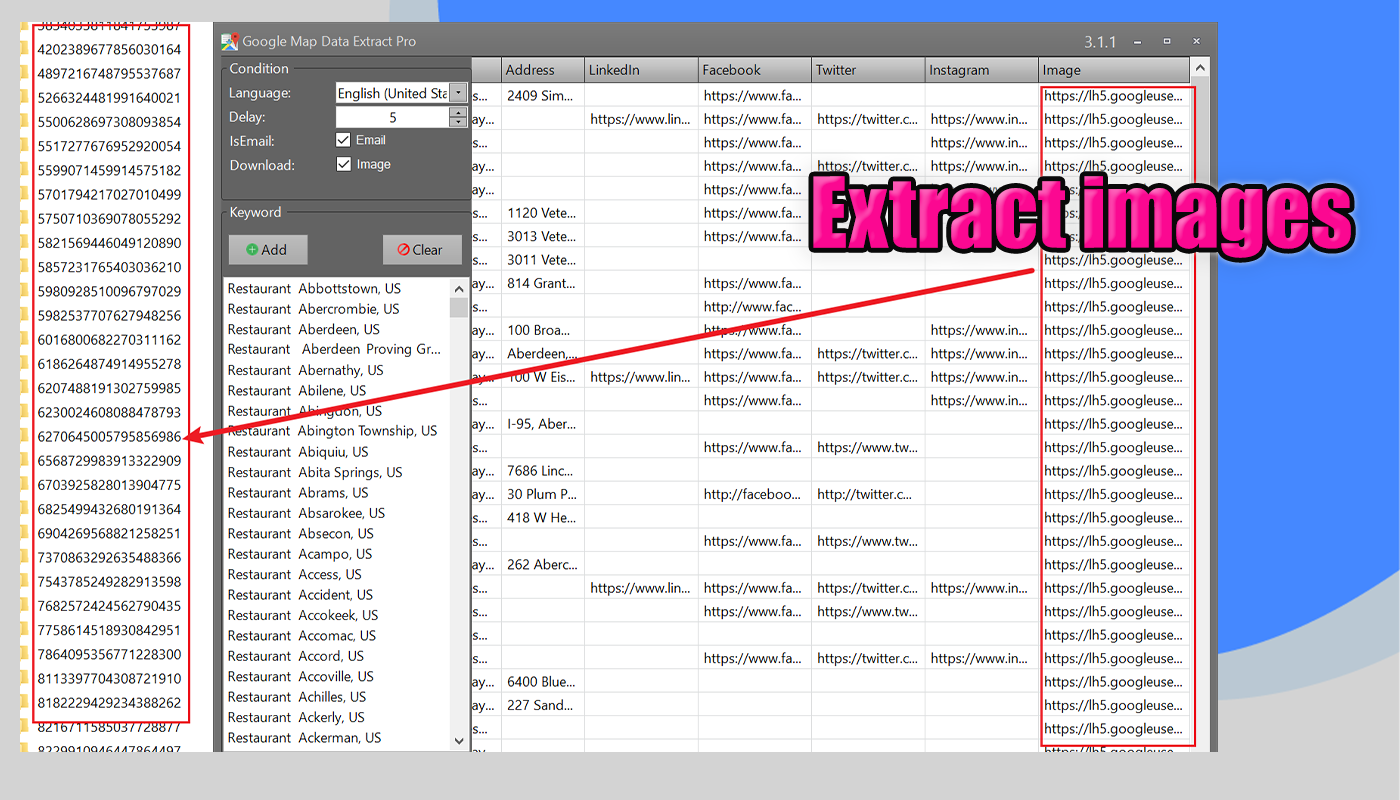Click address cell 227 Sand...
The width and height of the screenshot is (1400, 800).
tap(542, 705)
